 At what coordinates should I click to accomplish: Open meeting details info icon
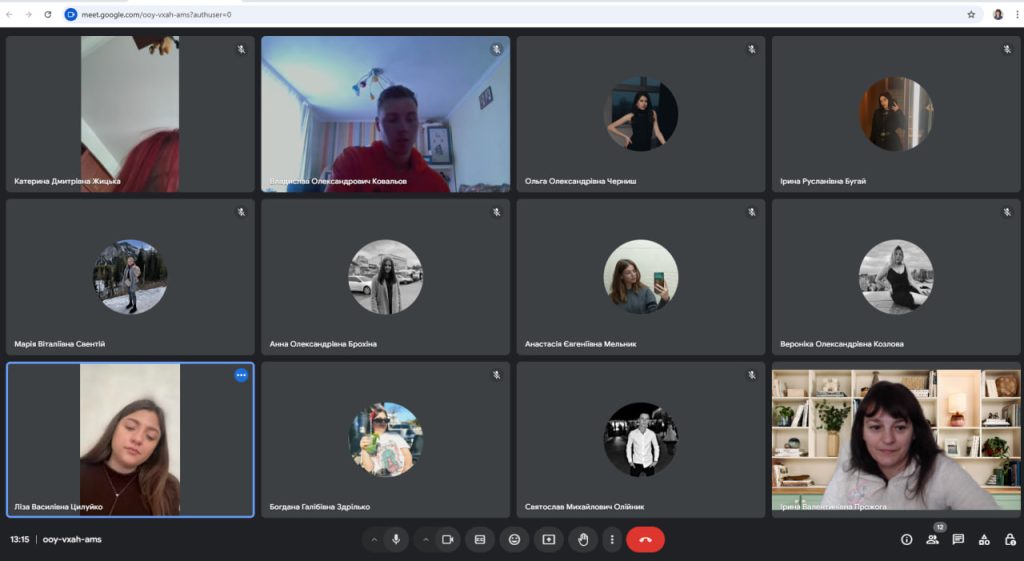point(907,539)
